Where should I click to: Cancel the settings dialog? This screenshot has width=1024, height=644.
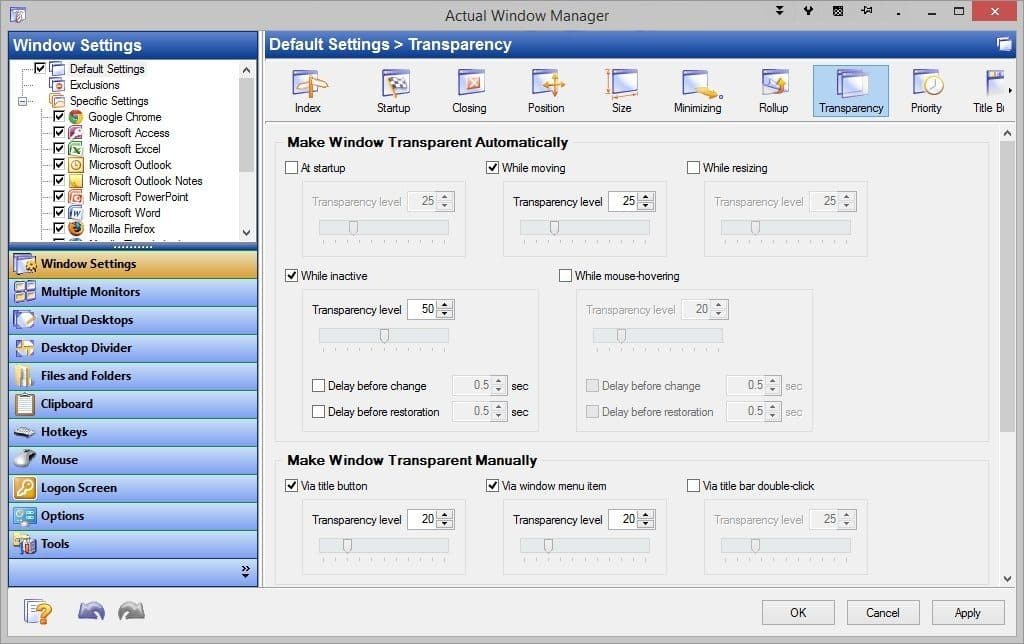pyautogui.click(x=882, y=612)
